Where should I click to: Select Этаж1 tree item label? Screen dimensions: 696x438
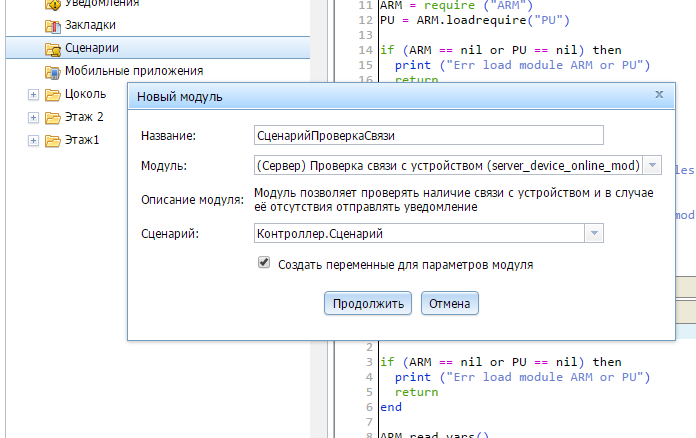click(82, 140)
